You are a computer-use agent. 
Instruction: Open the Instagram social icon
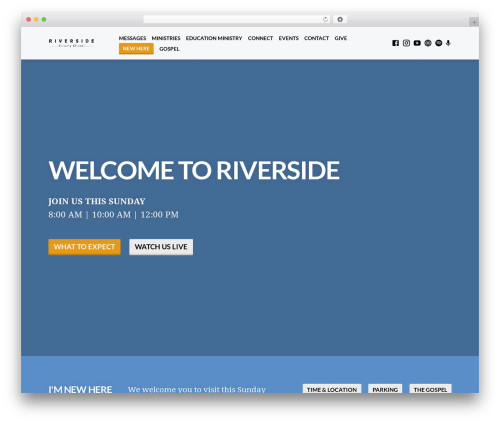coord(406,43)
